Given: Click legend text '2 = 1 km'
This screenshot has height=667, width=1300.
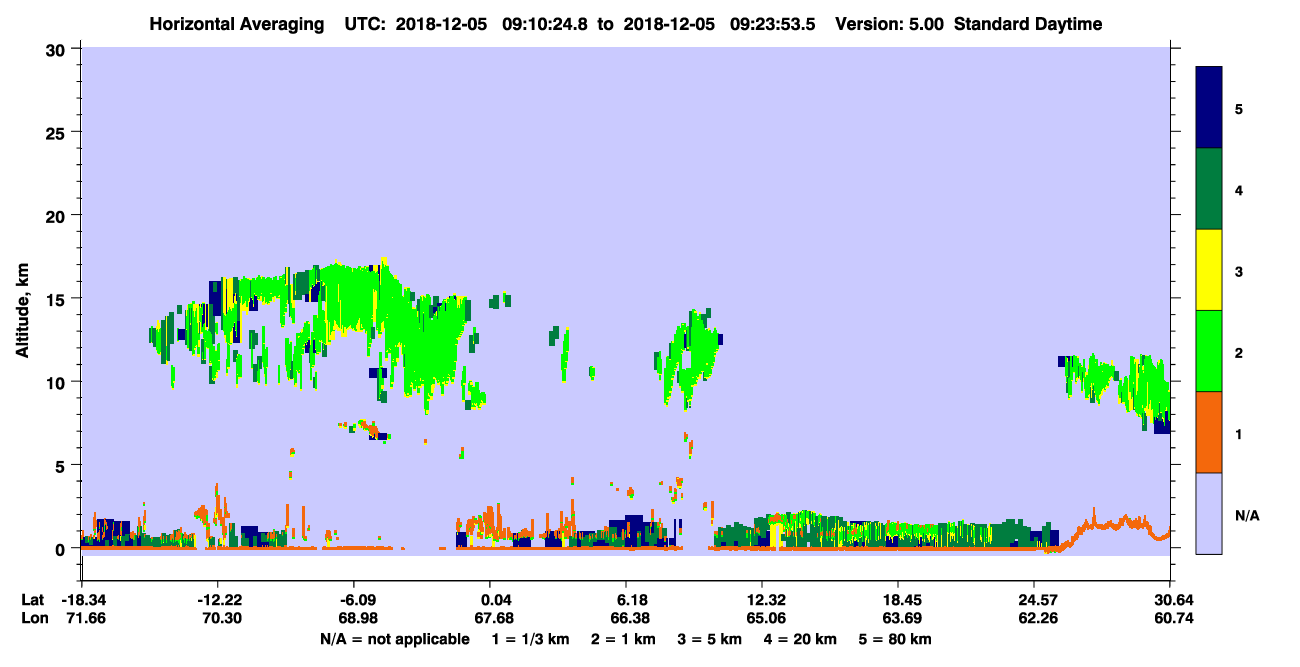Looking at the screenshot, I should pyautogui.click(x=622, y=639).
